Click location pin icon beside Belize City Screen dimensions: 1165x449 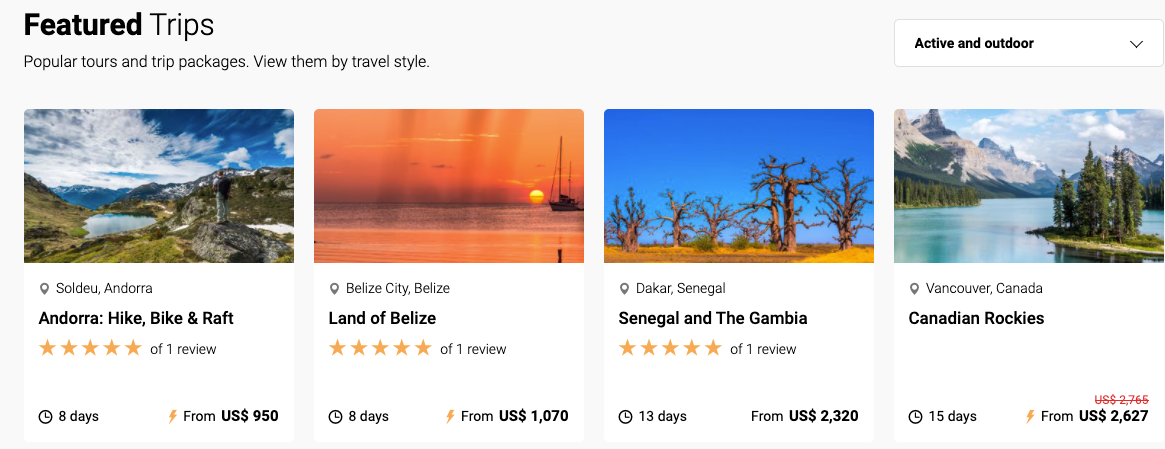click(x=334, y=289)
